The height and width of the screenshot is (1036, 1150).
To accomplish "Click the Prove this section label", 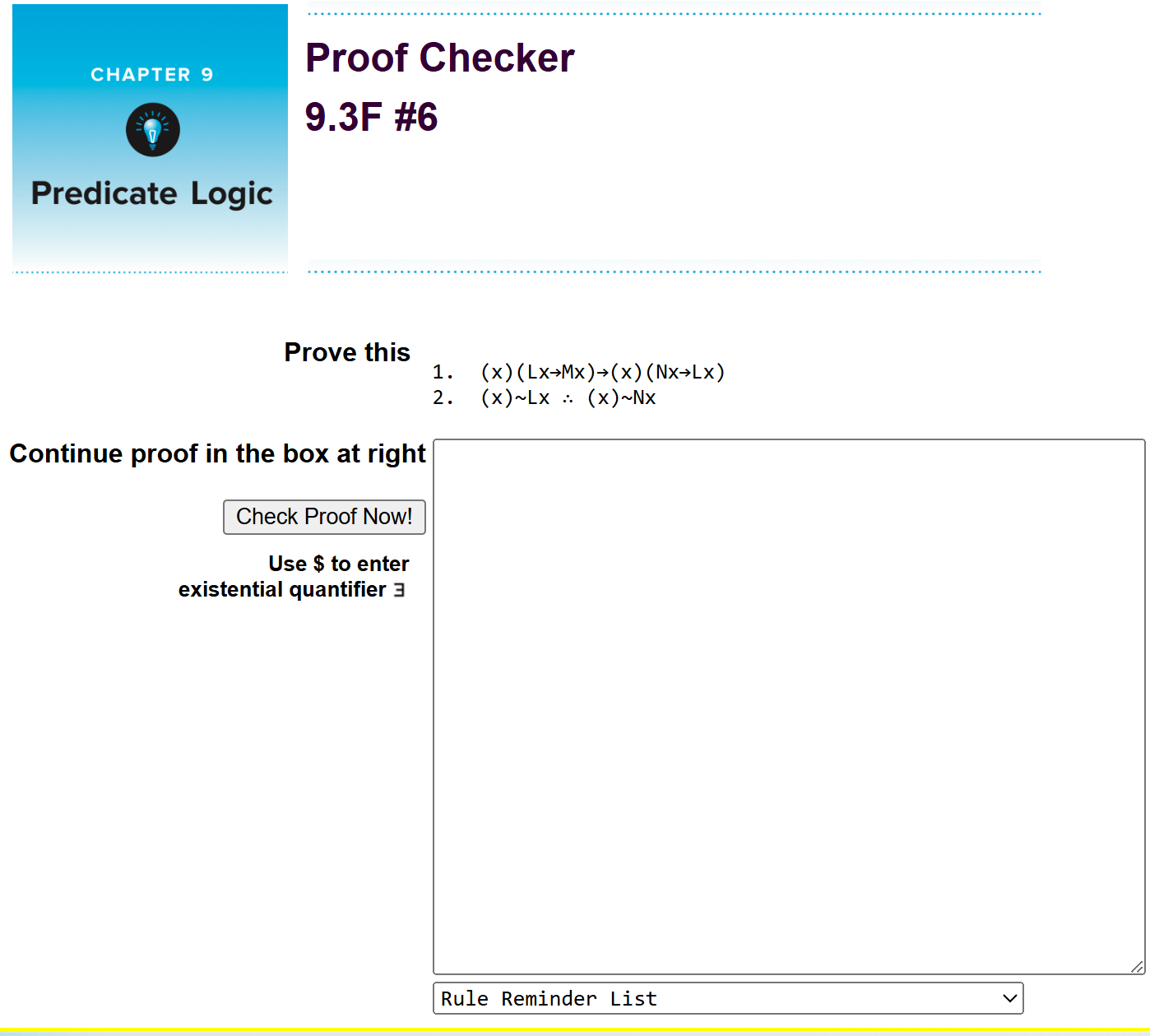I will (346, 352).
